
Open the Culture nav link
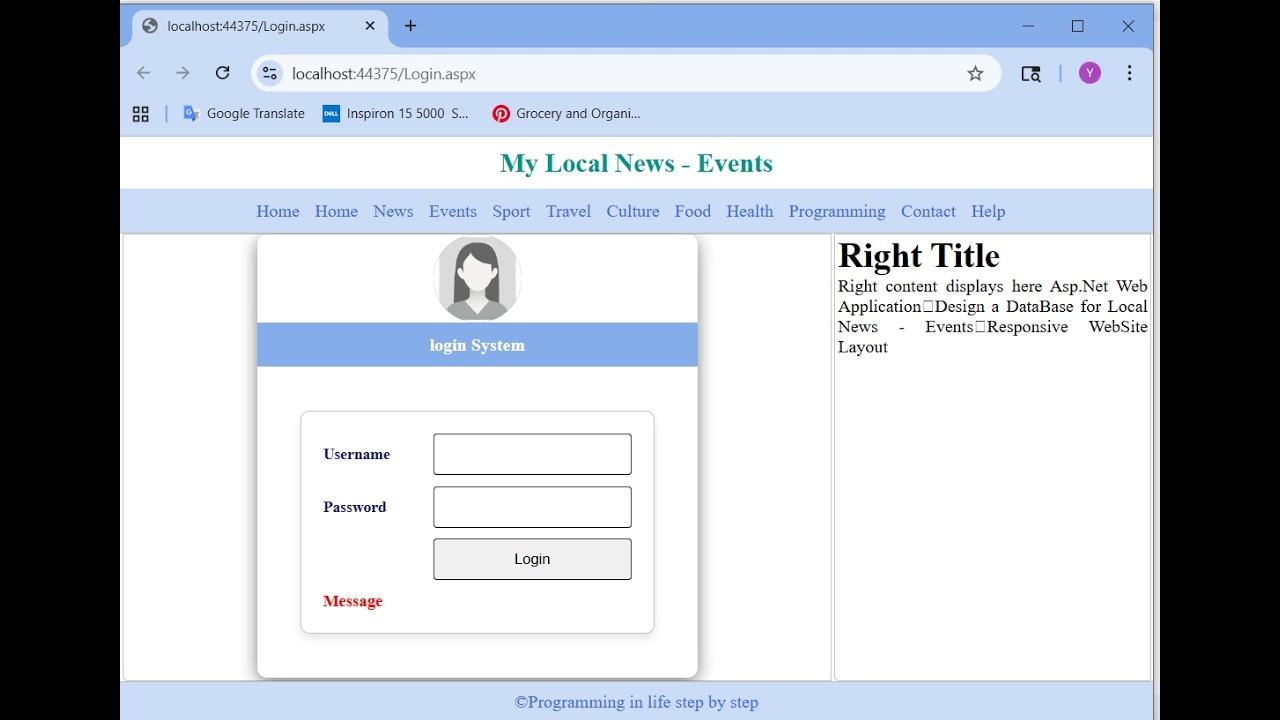point(633,211)
